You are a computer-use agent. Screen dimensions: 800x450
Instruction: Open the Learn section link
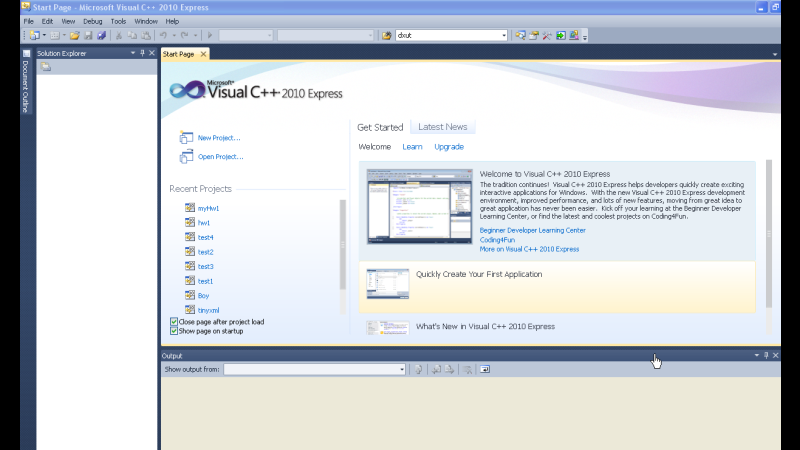(x=412, y=147)
